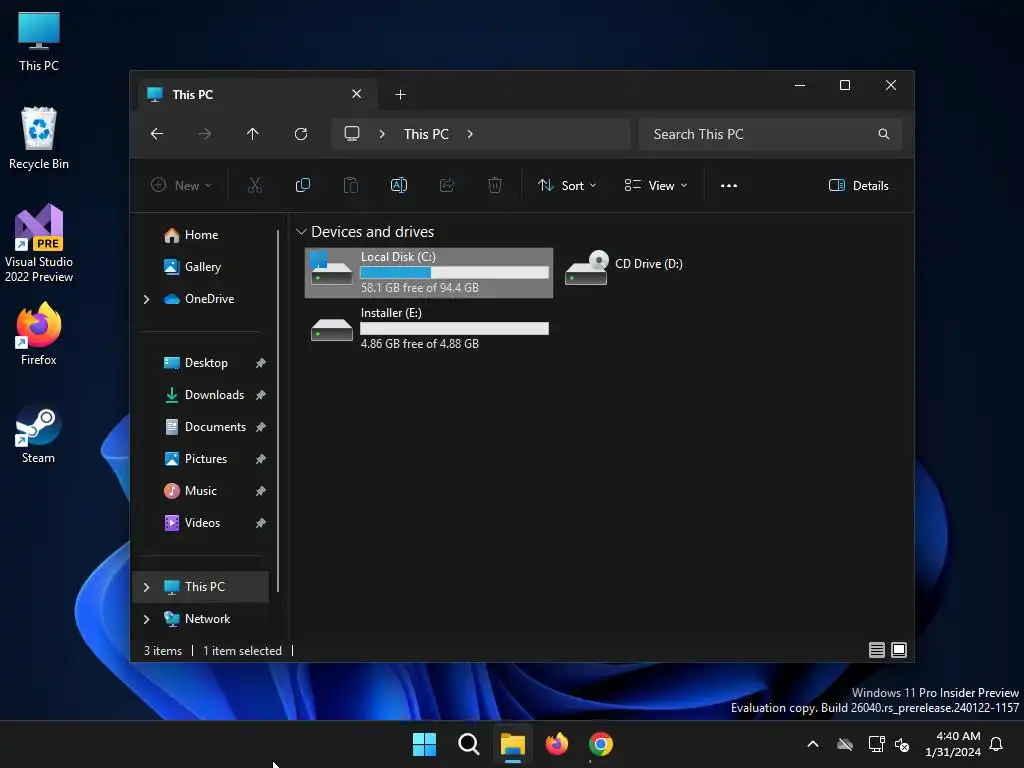1024x768 pixels.
Task: Open the notification bell in taskbar
Action: point(996,744)
